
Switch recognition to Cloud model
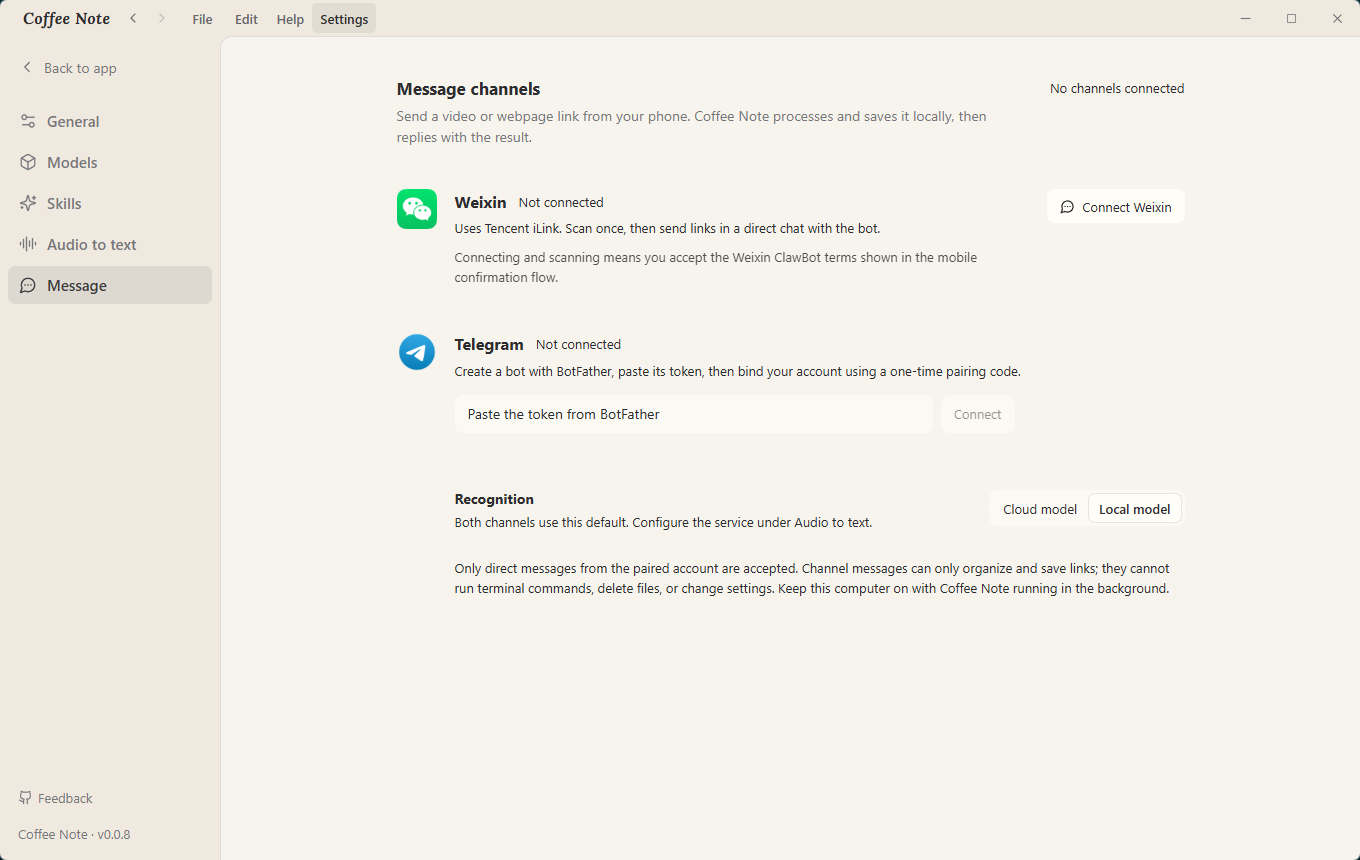(x=1040, y=509)
